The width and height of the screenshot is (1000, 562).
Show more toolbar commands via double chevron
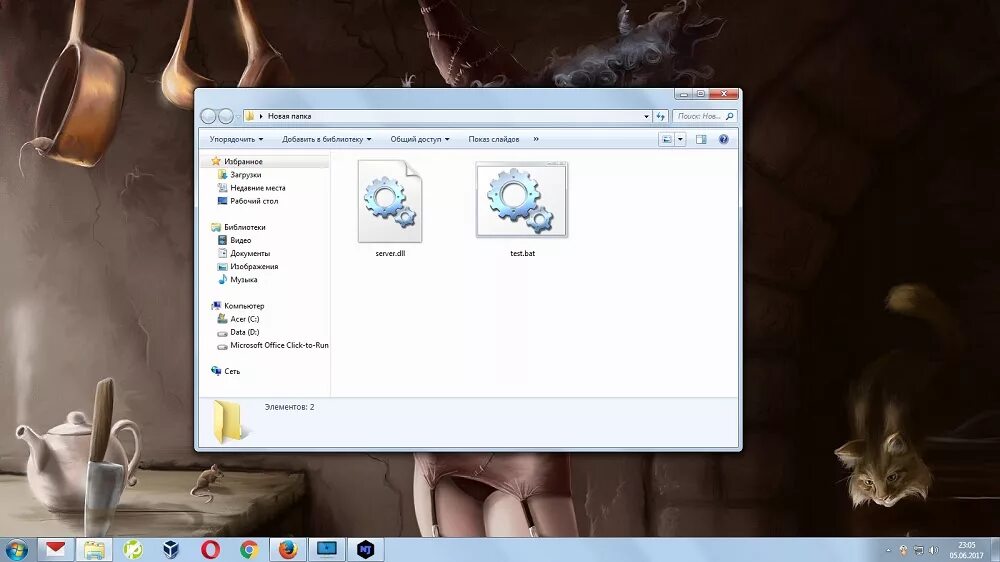point(536,139)
